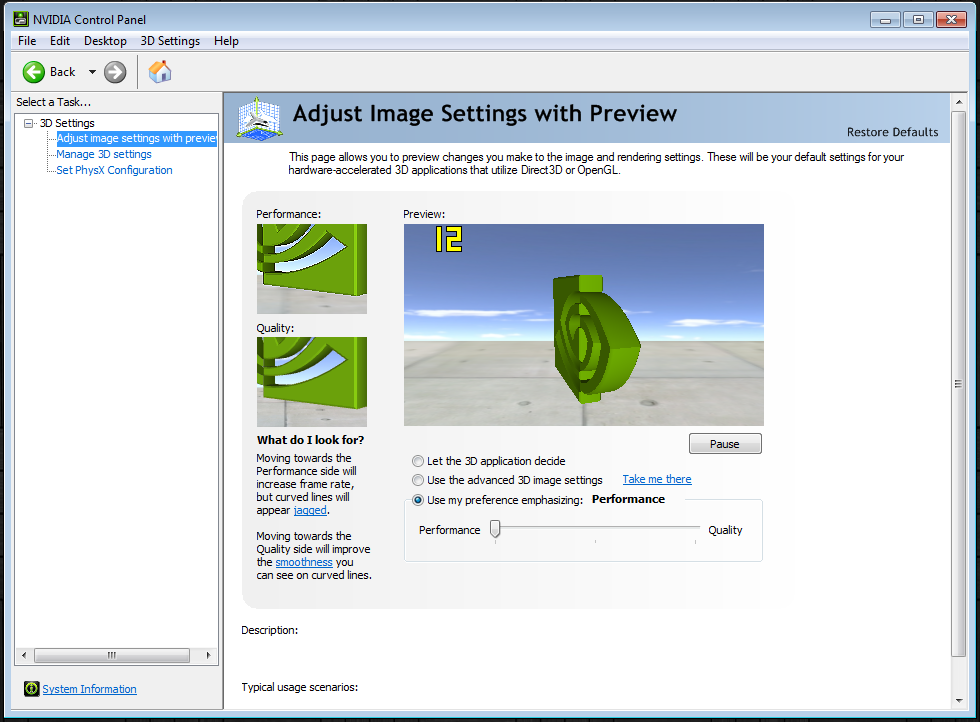Click the Performance-Quality slider handle
Viewport: 980px width, 722px height.
click(x=495, y=529)
